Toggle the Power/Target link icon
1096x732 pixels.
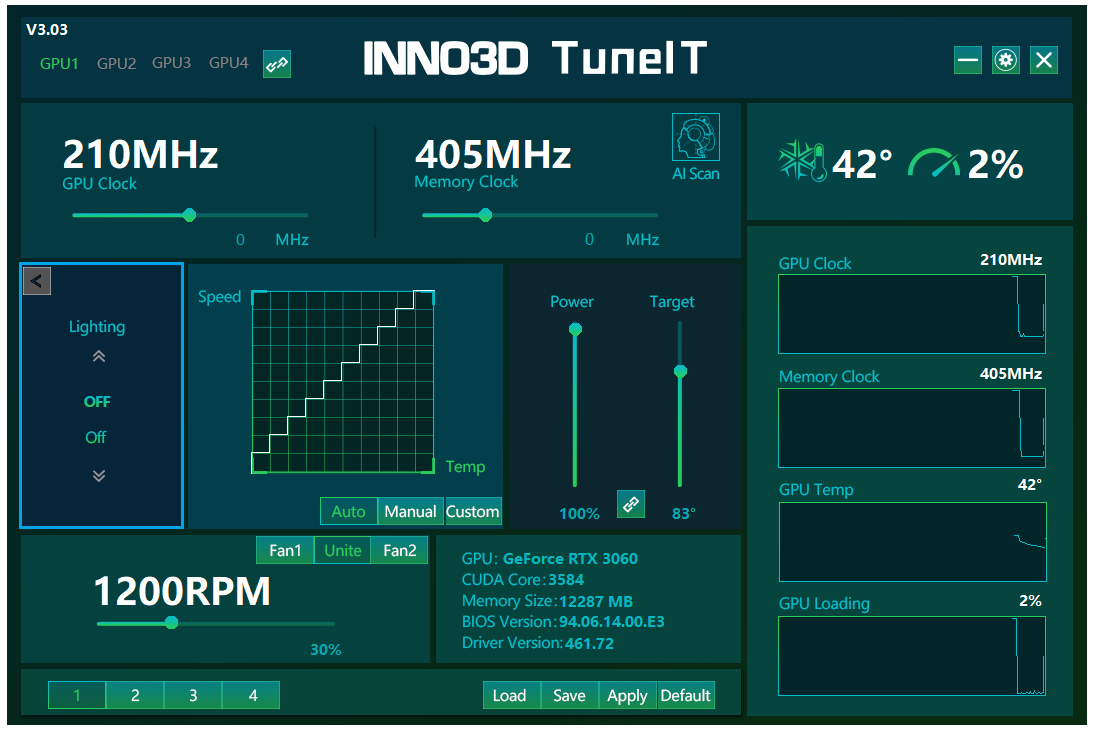(630, 504)
